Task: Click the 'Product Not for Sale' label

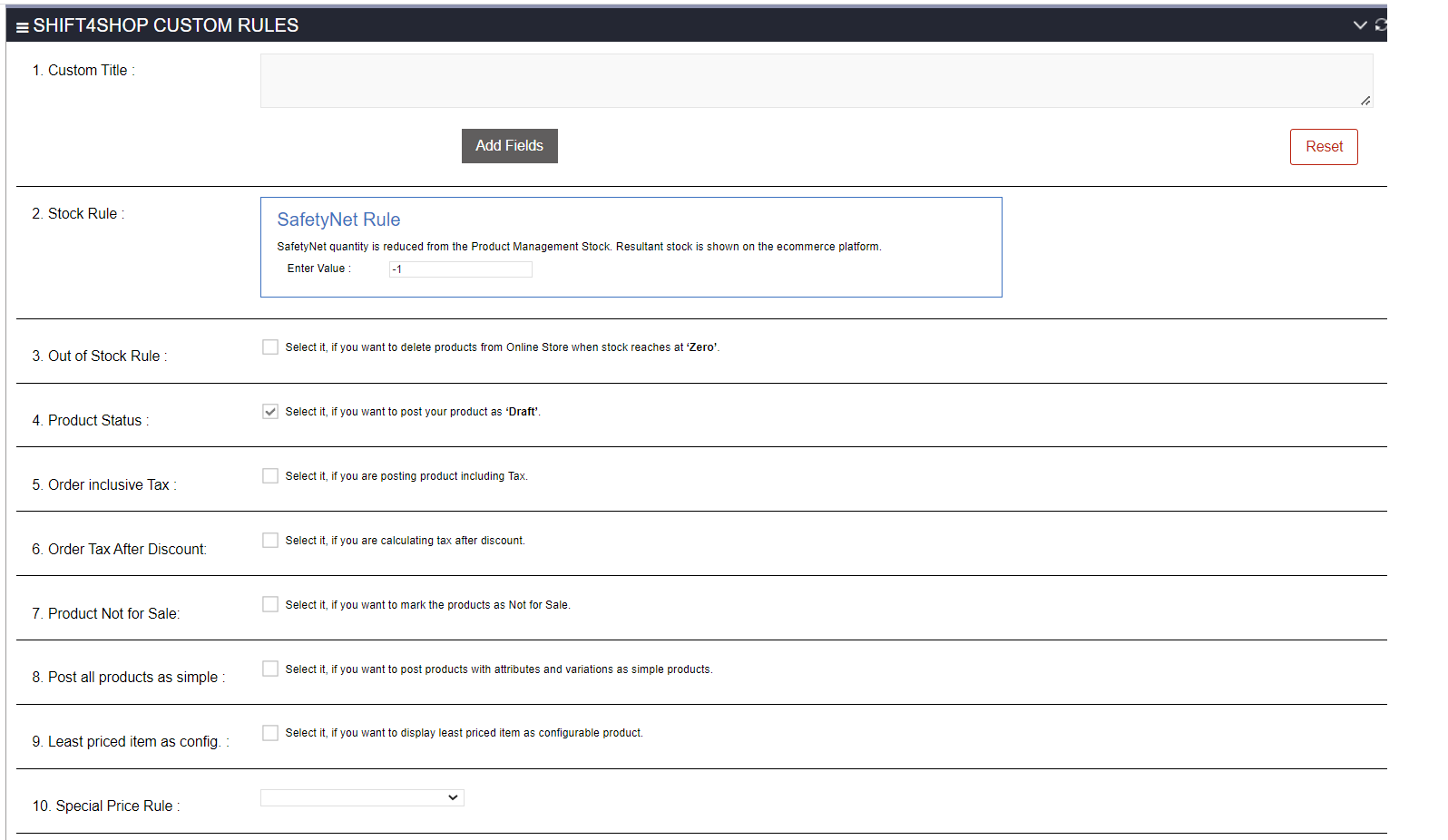Action: 106,614
